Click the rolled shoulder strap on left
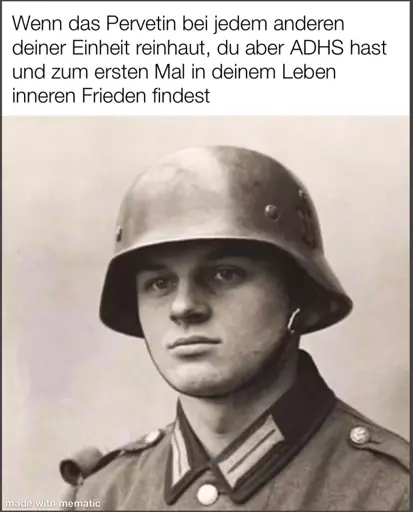The width and height of the screenshot is (413, 512). click(80, 463)
